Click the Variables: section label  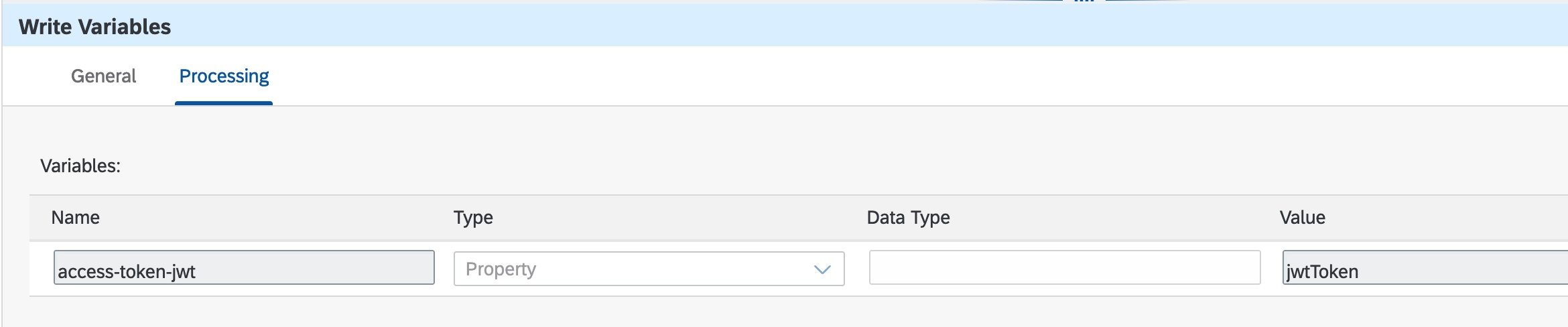(x=80, y=166)
